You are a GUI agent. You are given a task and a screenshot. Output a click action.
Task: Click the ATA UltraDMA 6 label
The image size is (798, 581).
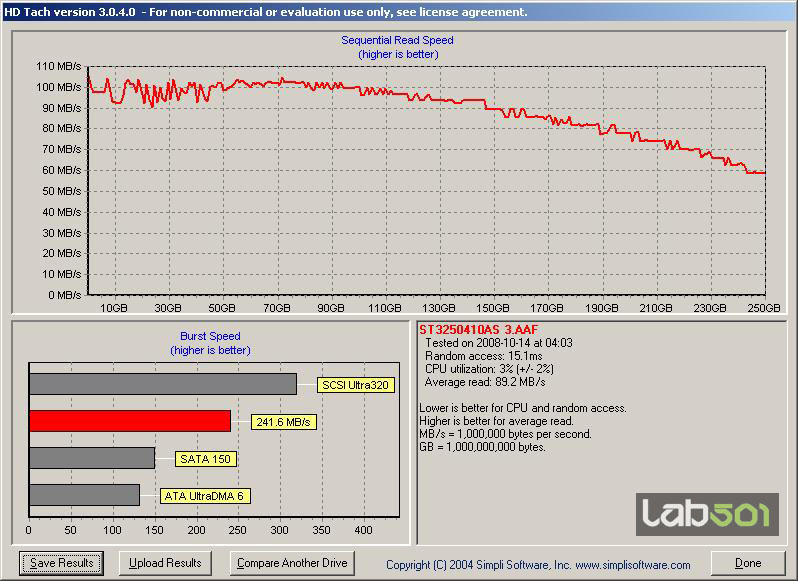205,496
